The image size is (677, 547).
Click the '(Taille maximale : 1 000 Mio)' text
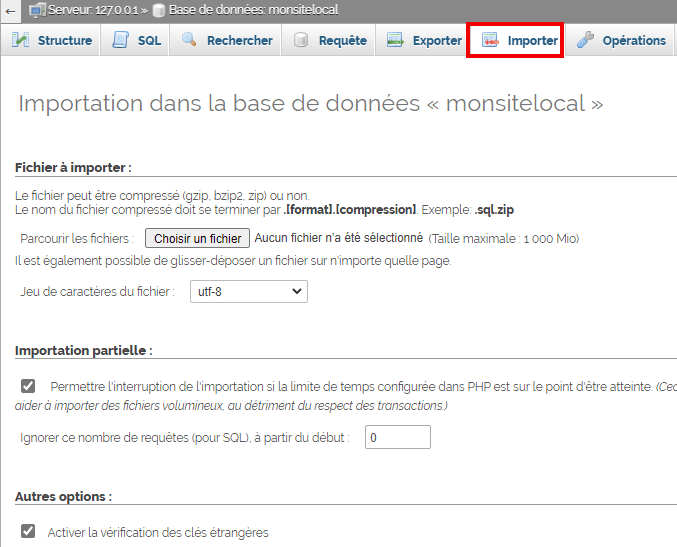click(504, 239)
